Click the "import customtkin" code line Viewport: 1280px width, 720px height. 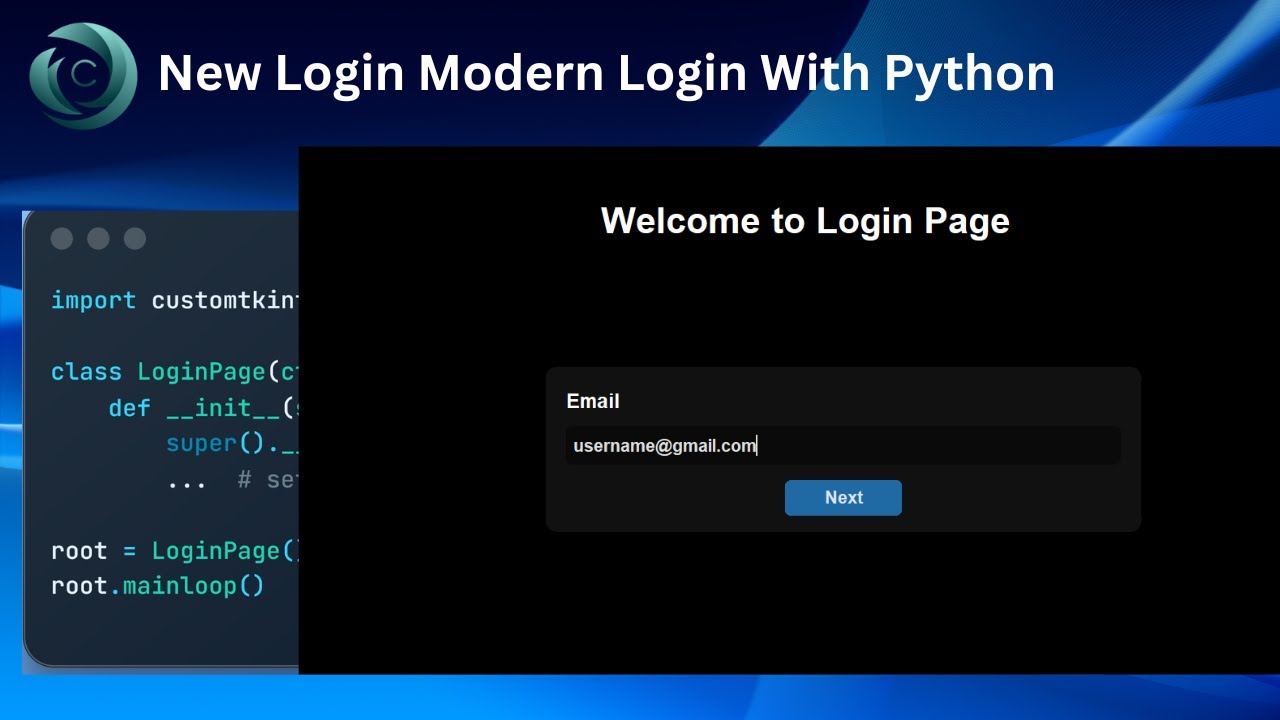pos(175,300)
